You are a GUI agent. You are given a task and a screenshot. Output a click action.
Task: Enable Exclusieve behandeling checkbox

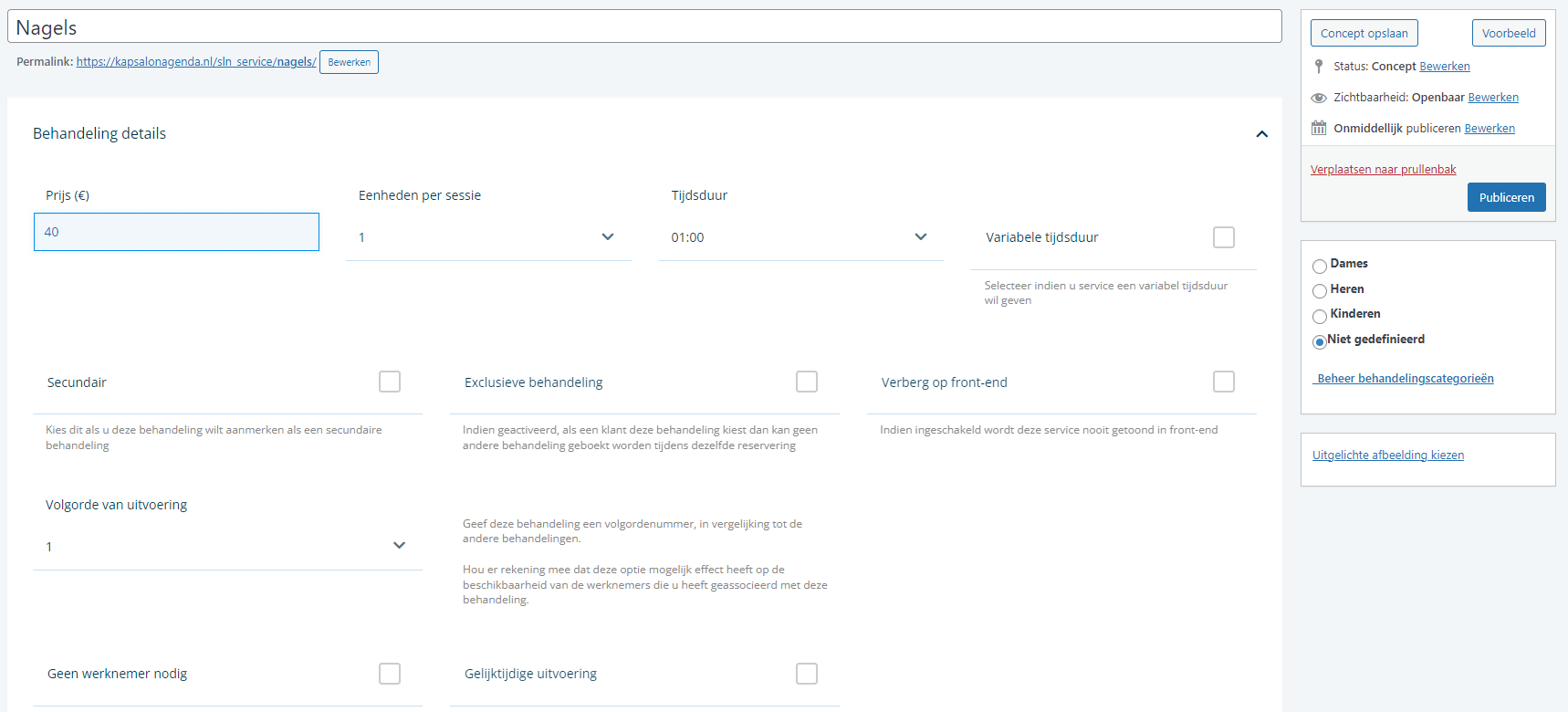(807, 382)
